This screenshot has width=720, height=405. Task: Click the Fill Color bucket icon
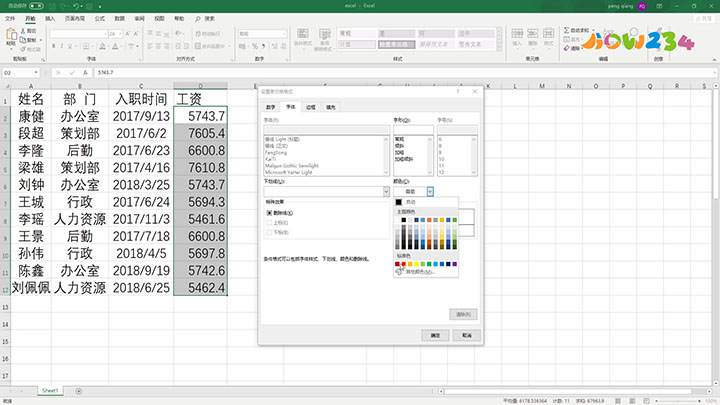coord(102,46)
